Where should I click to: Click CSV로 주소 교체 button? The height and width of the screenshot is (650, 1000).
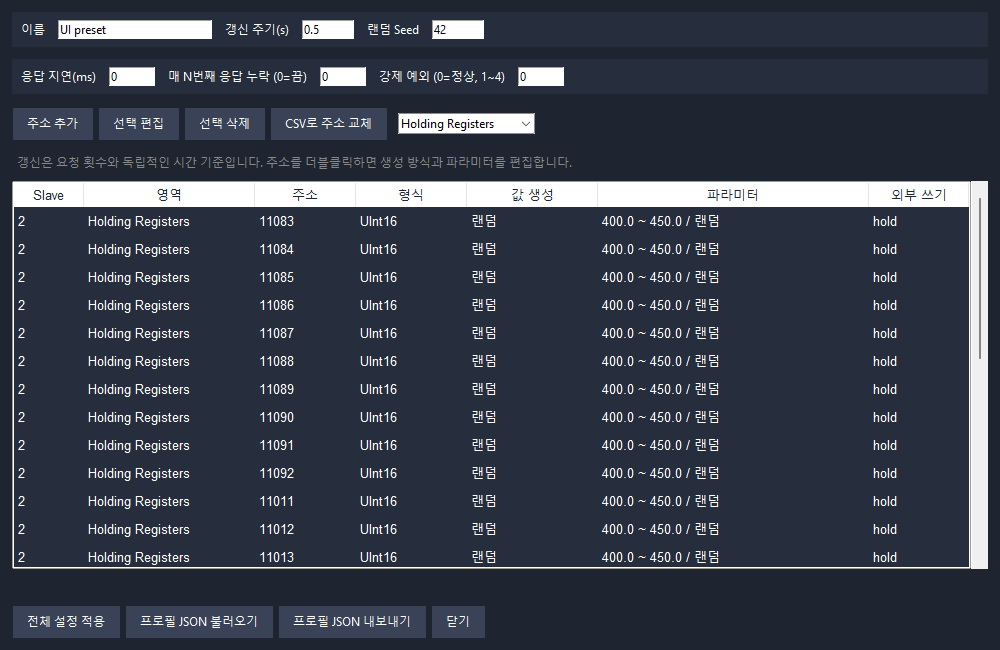[x=328, y=124]
